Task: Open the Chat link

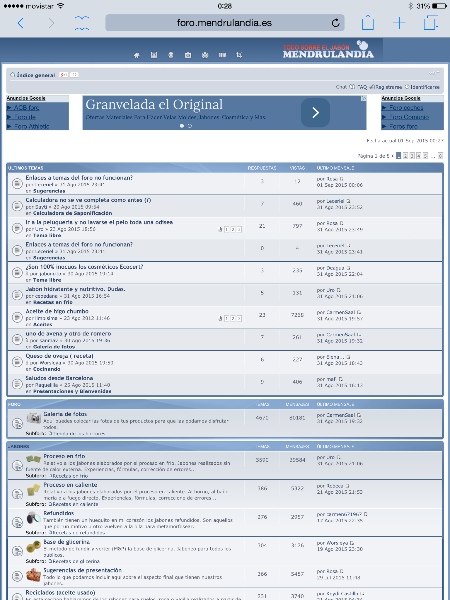Action: [x=341, y=87]
